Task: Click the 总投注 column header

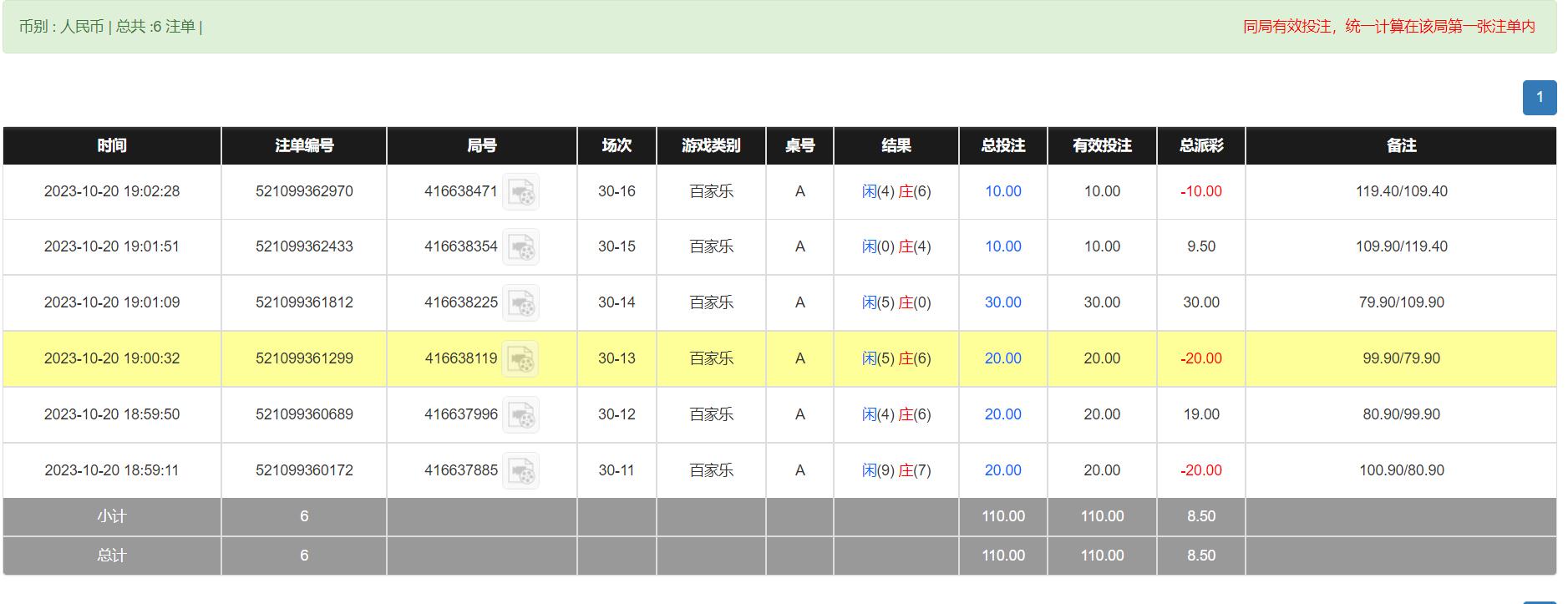Action: click(1003, 145)
